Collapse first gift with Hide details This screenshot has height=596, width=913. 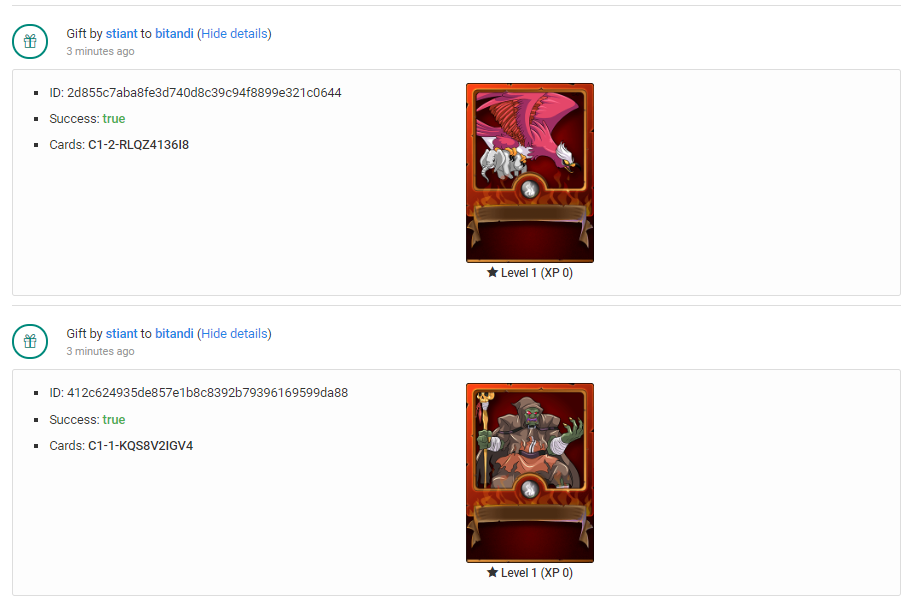(x=234, y=34)
